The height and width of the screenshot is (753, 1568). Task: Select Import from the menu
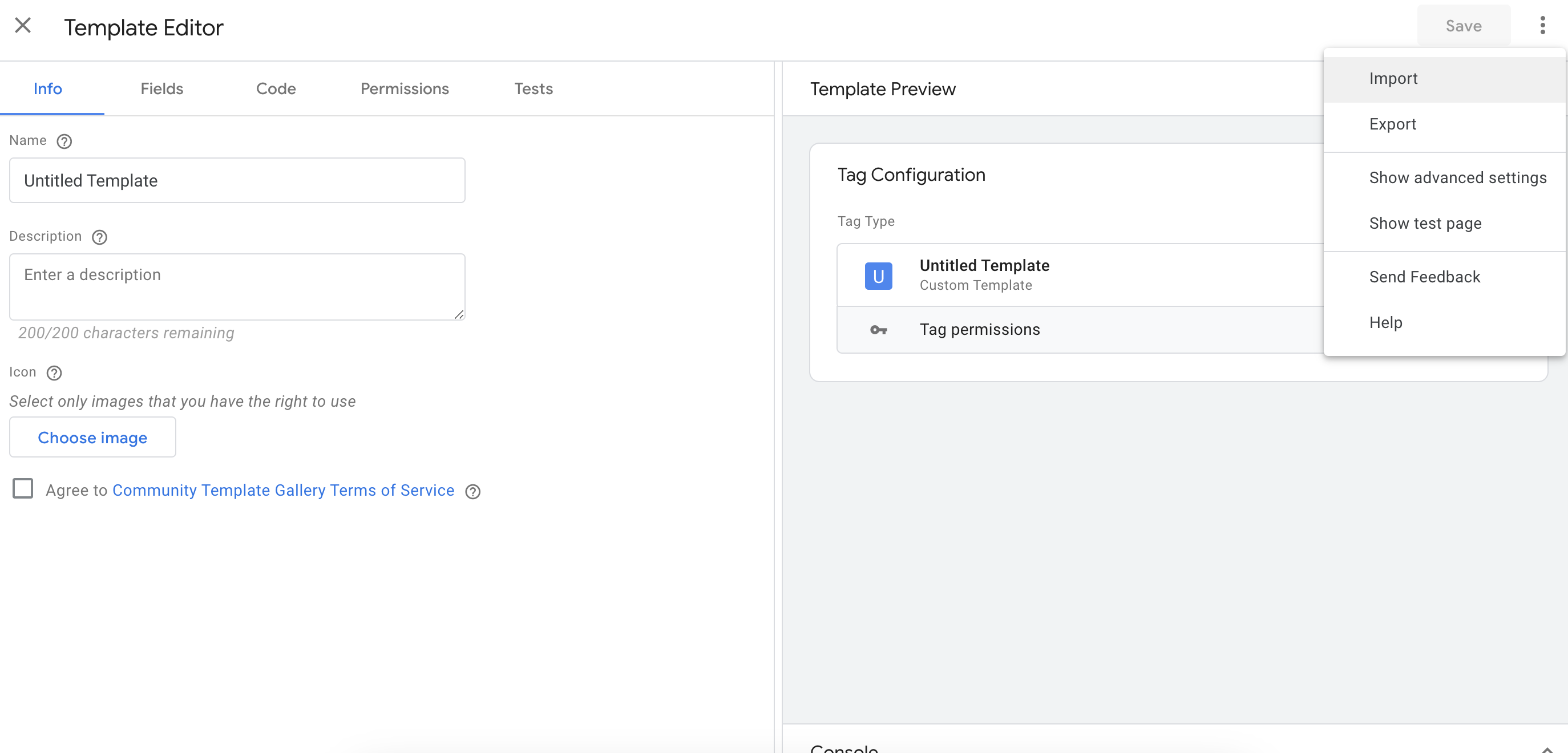(1393, 78)
